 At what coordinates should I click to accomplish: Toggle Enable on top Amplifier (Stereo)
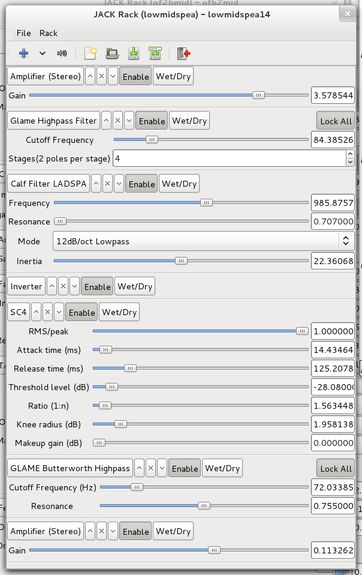(x=136, y=76)
